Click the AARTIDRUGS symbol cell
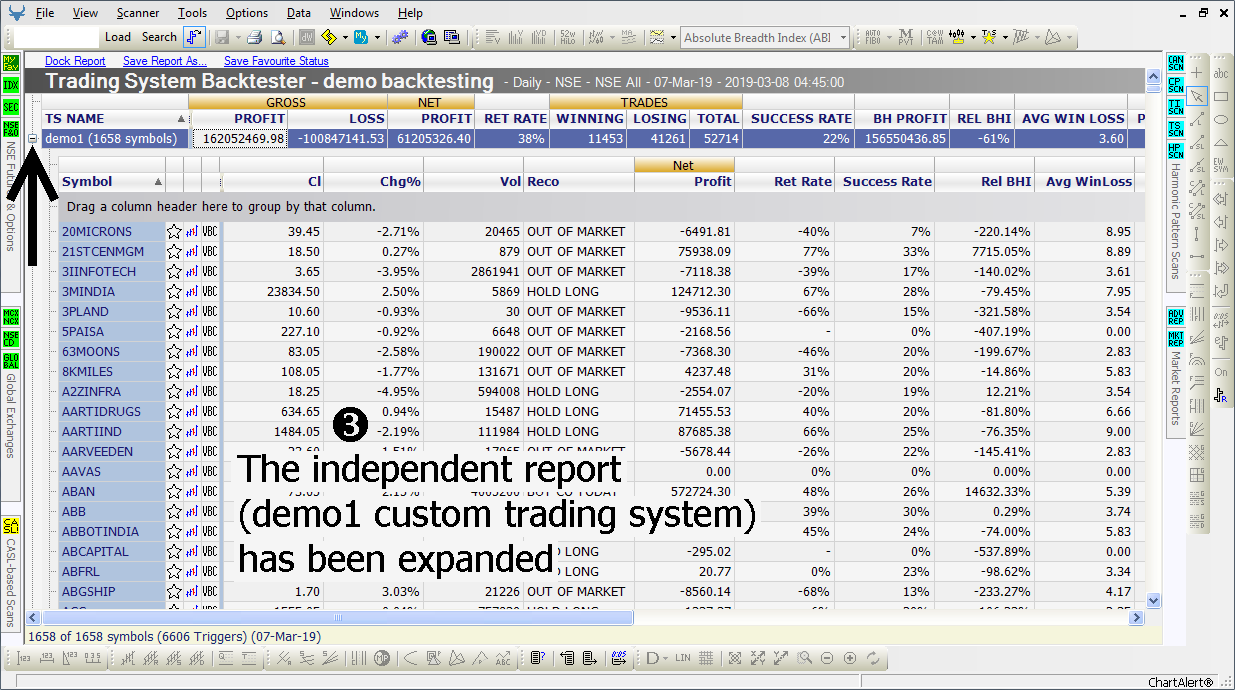 coord(112,411)
